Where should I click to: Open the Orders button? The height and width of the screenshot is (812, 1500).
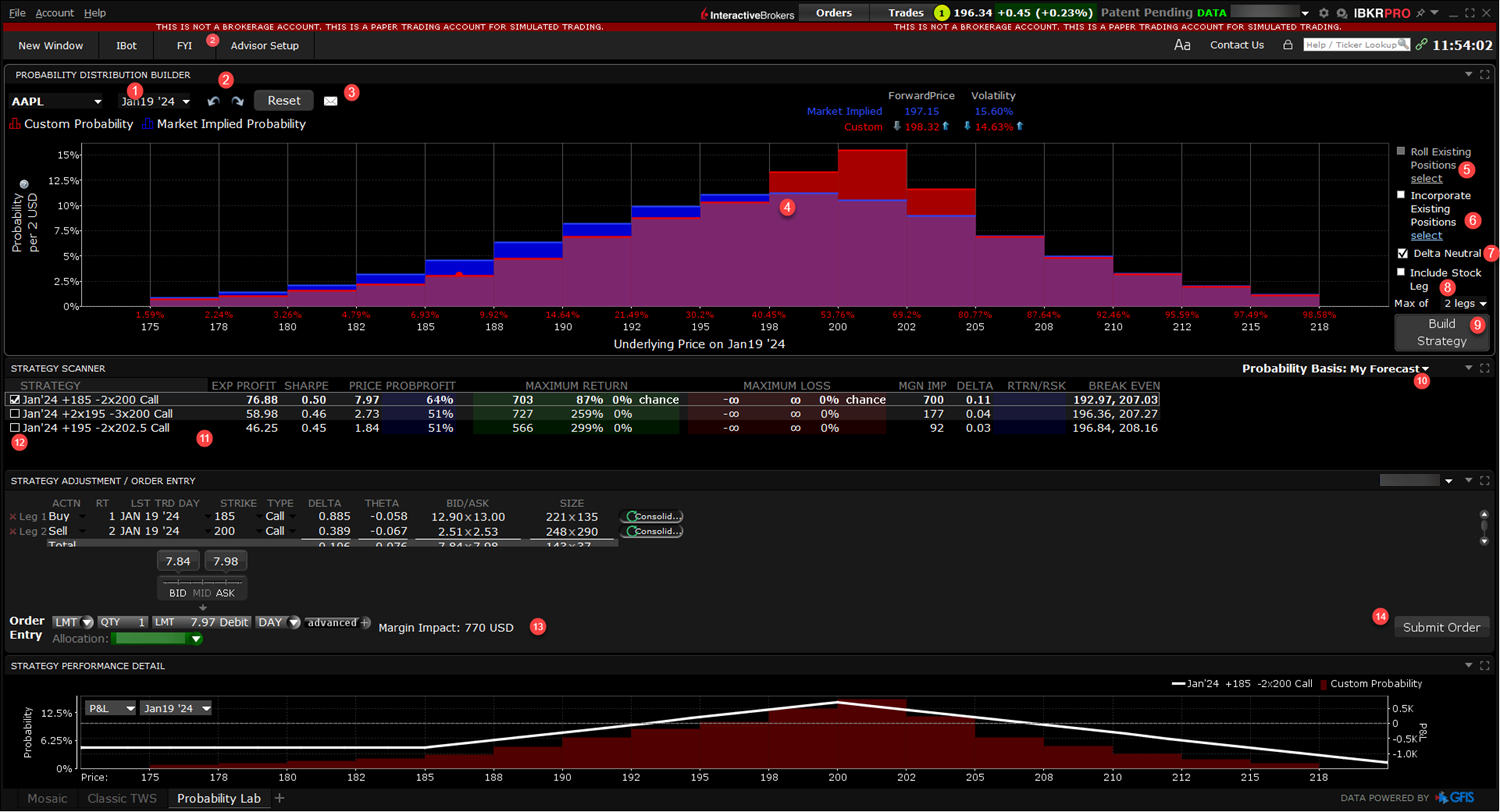(833, 12)
